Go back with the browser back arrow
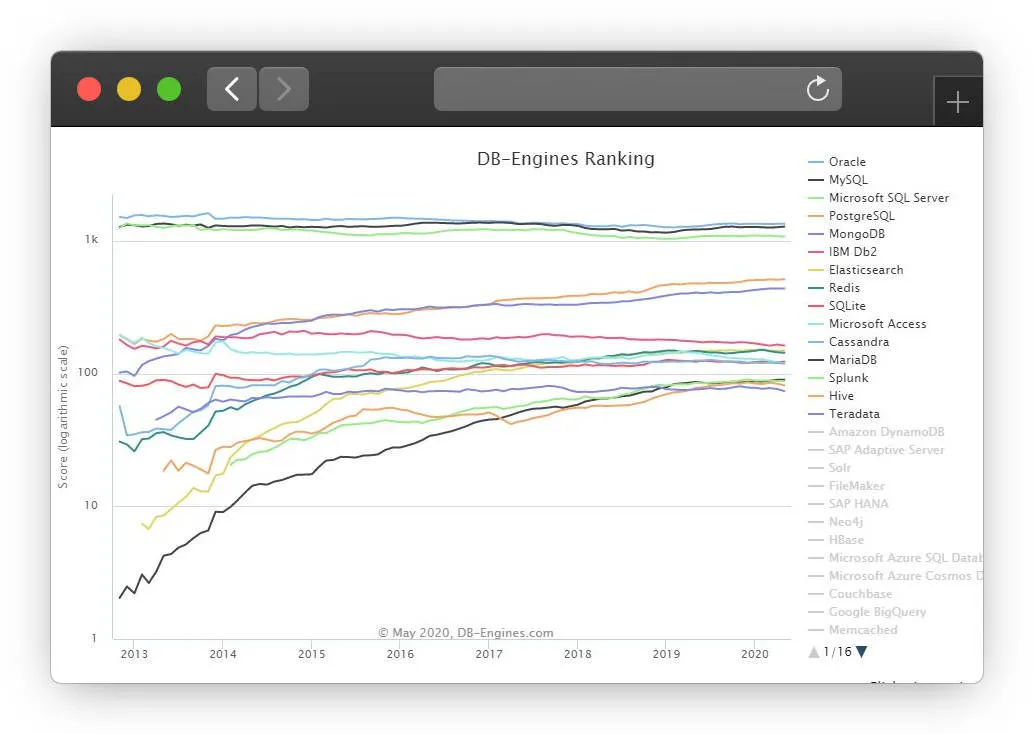 231,89
